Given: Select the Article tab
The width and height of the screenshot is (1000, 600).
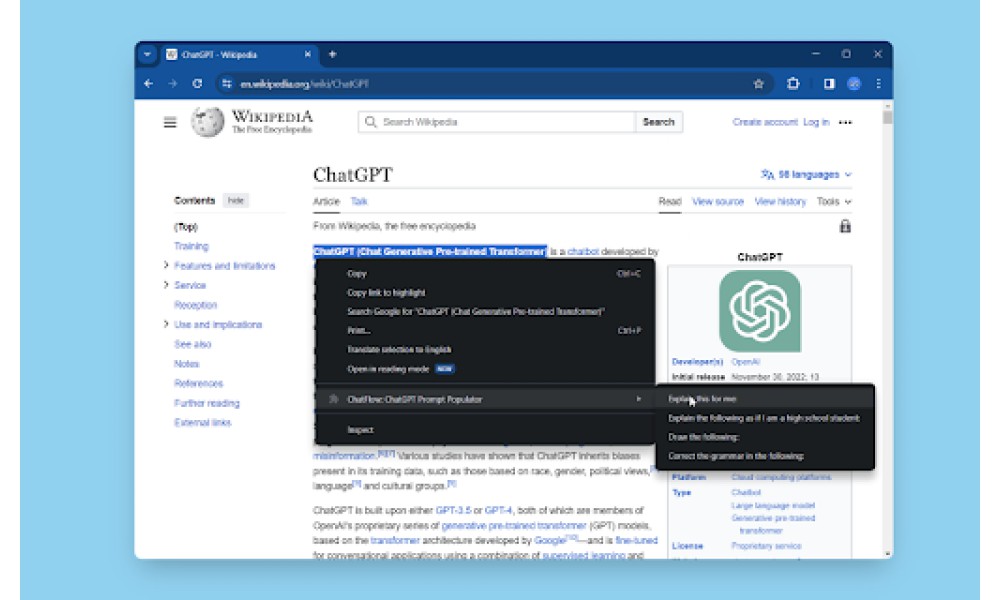Looking at the screenshot, I should click(x=326, y=201).
